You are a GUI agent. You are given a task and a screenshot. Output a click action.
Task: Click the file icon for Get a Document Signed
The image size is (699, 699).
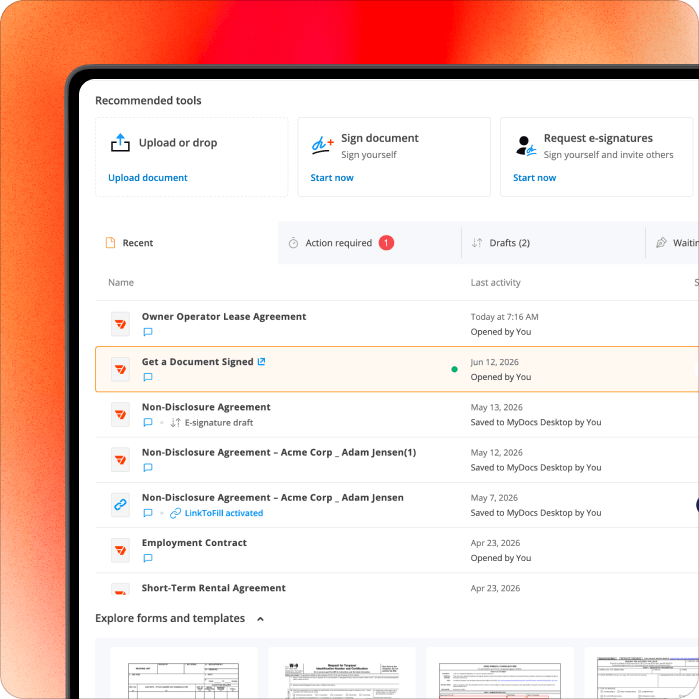click(x=120, y=369)
